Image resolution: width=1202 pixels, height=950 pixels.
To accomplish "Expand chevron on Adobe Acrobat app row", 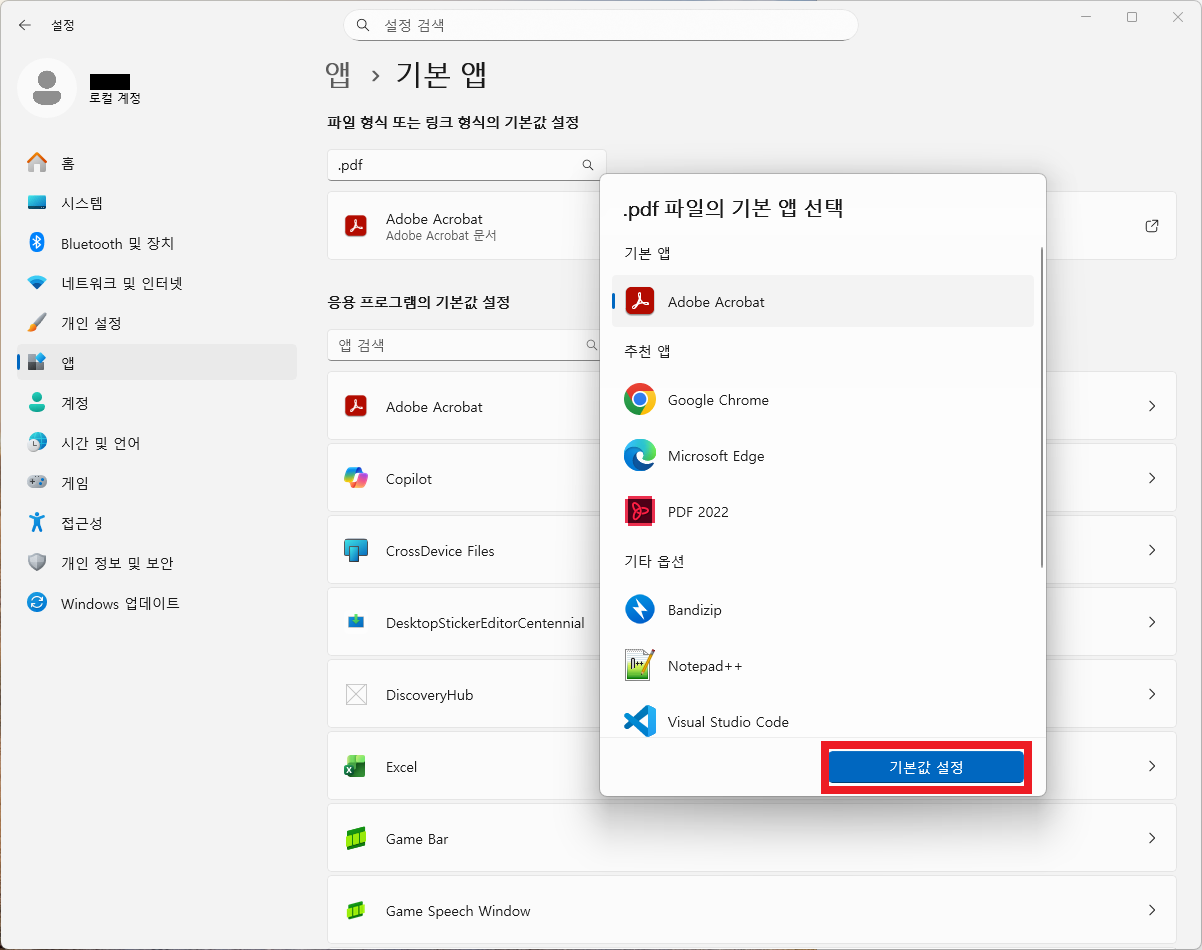I will coord(1152,406).
